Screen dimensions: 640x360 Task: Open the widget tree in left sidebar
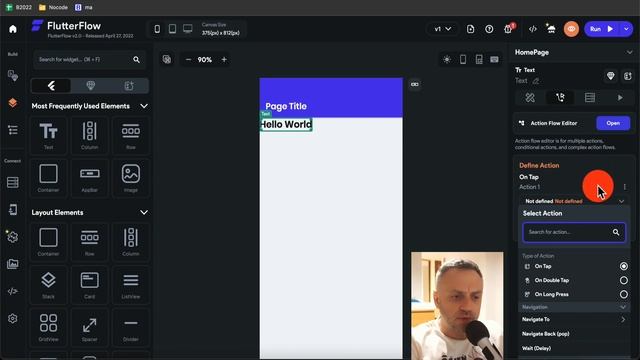pyautogui.click(x=13, y=130)
